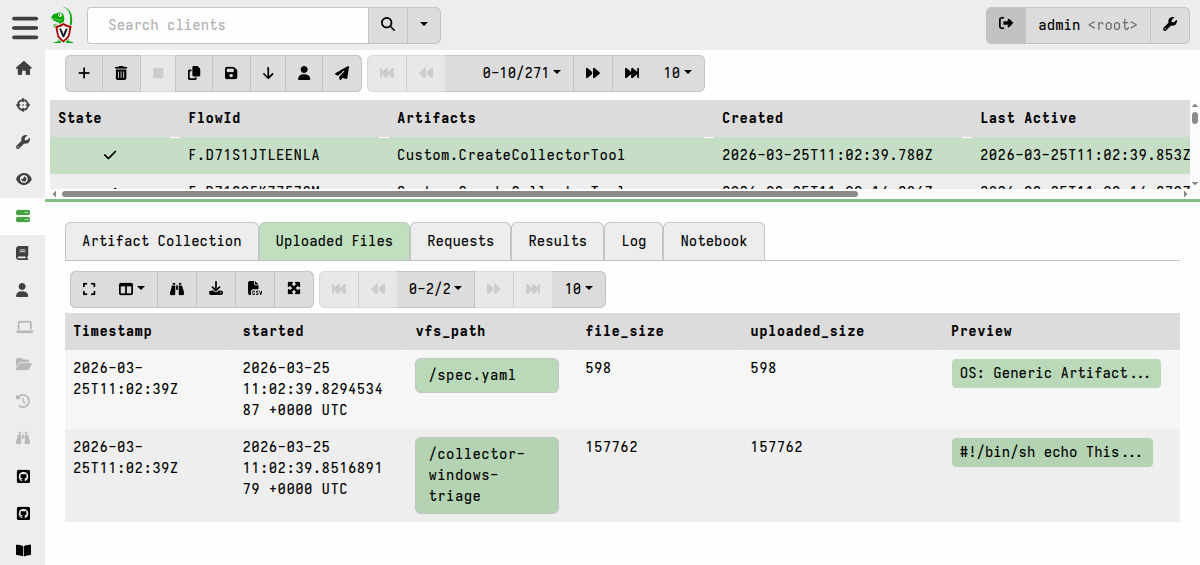Click vertical scrollbar of collections table
This screenshot has height=565, width=1200.
point(1194,116)
